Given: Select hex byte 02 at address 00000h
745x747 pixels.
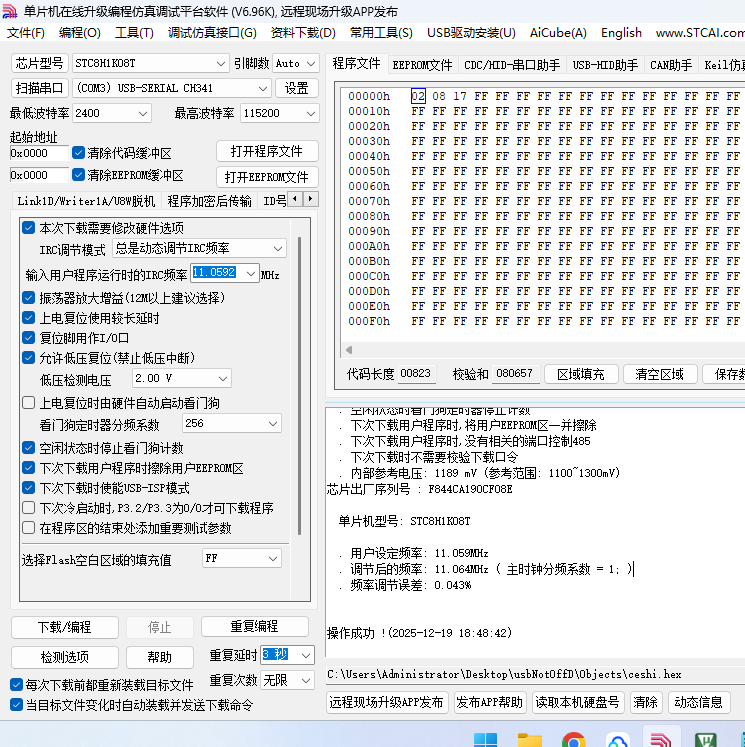Looking at the screenshot, I should (418, 96).
